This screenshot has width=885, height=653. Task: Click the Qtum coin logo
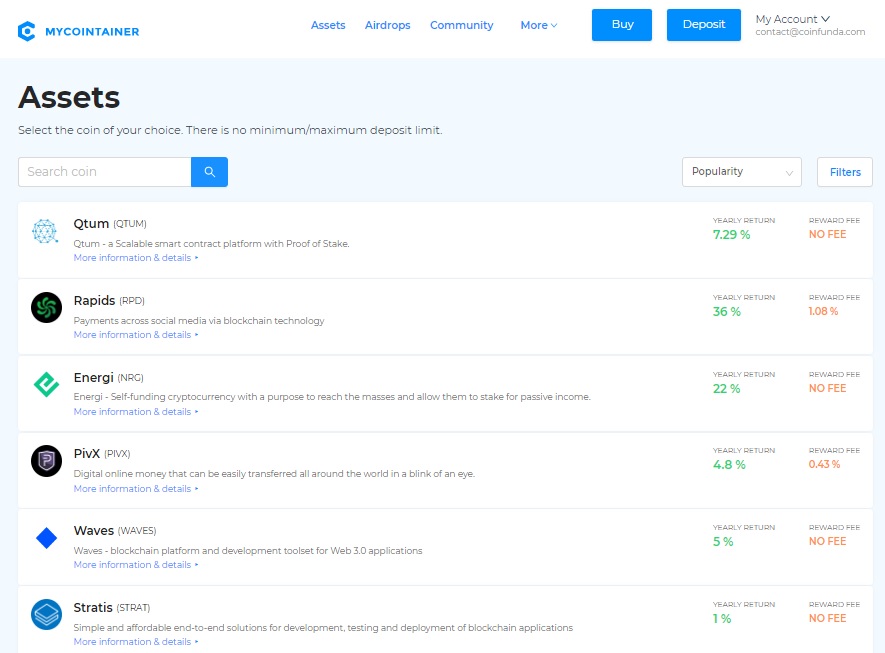click(x=45, y=231)
